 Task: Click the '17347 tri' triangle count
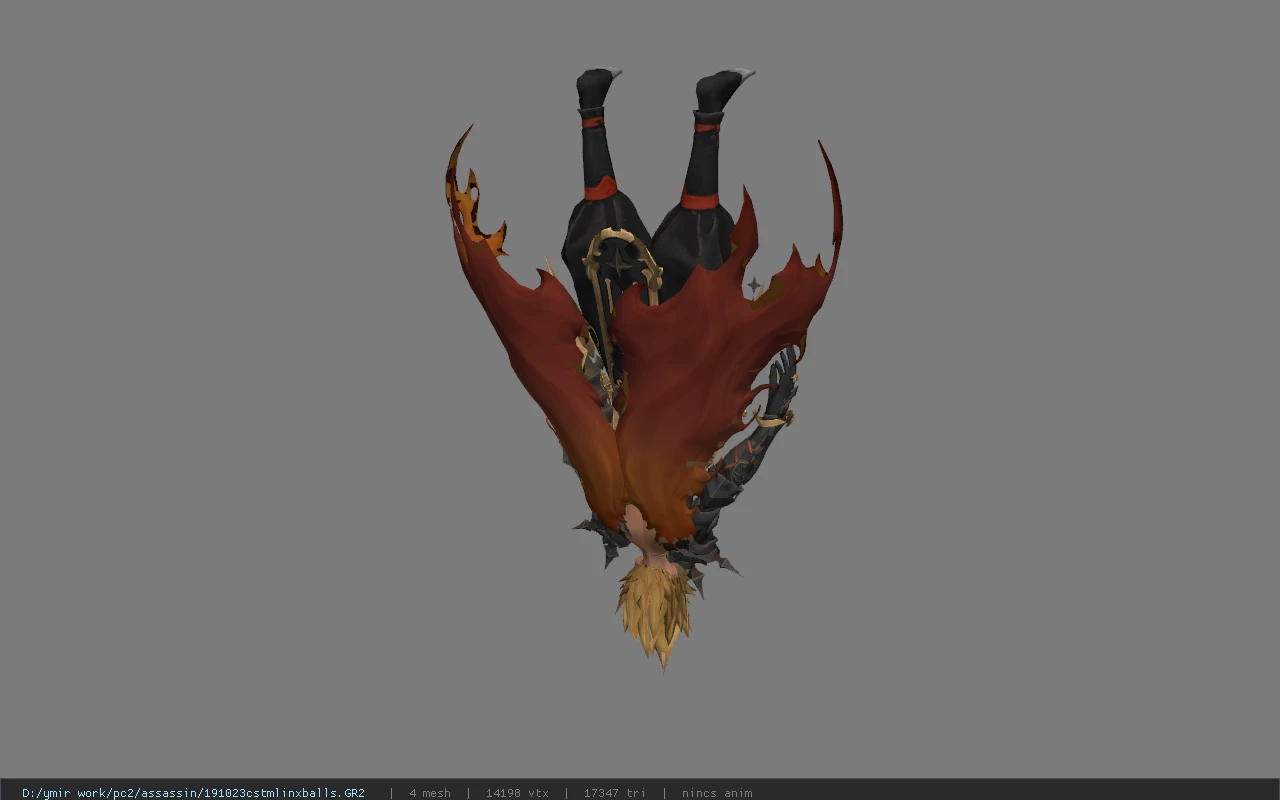tap(615, 793)
